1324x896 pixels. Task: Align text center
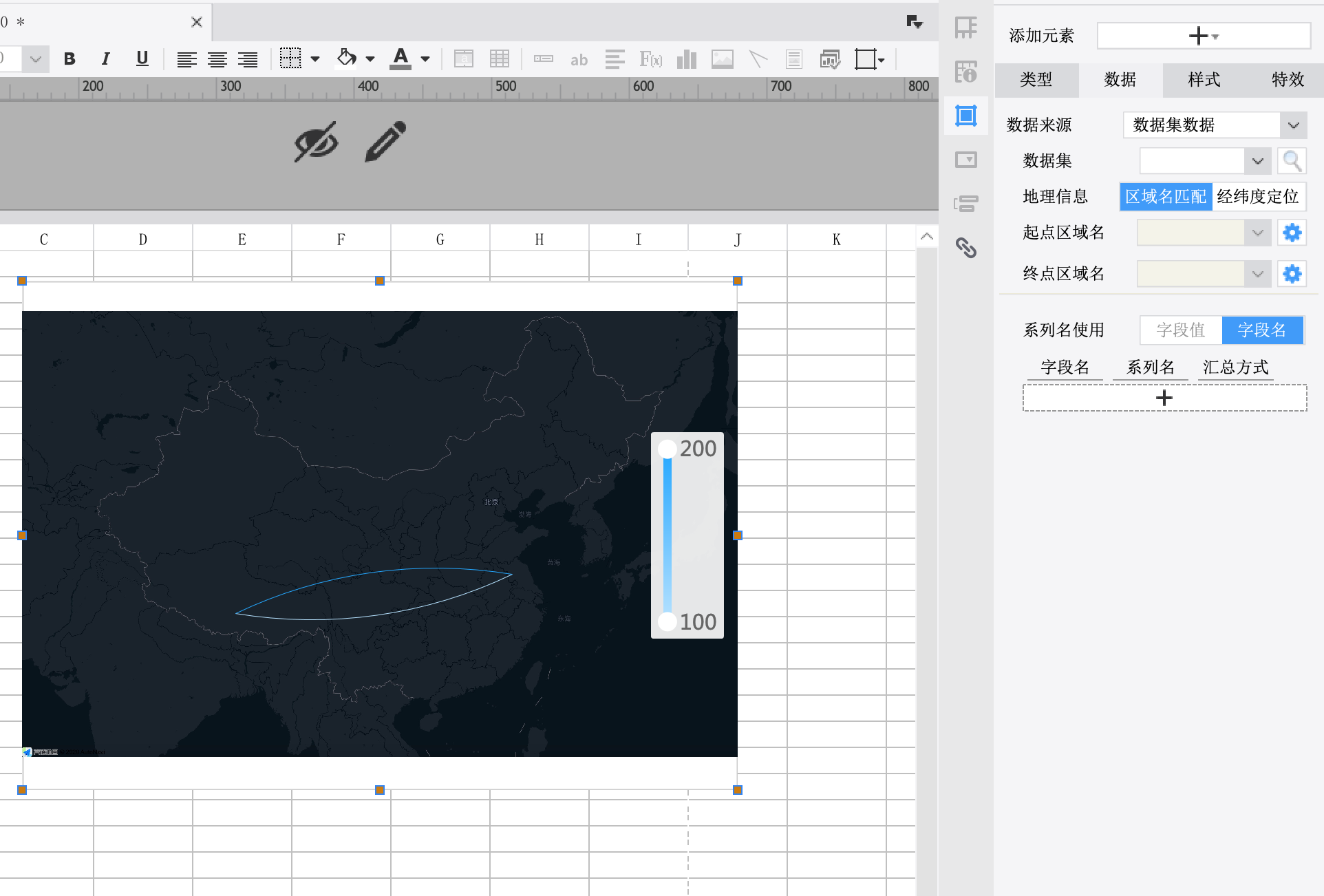tap(217, 59)
